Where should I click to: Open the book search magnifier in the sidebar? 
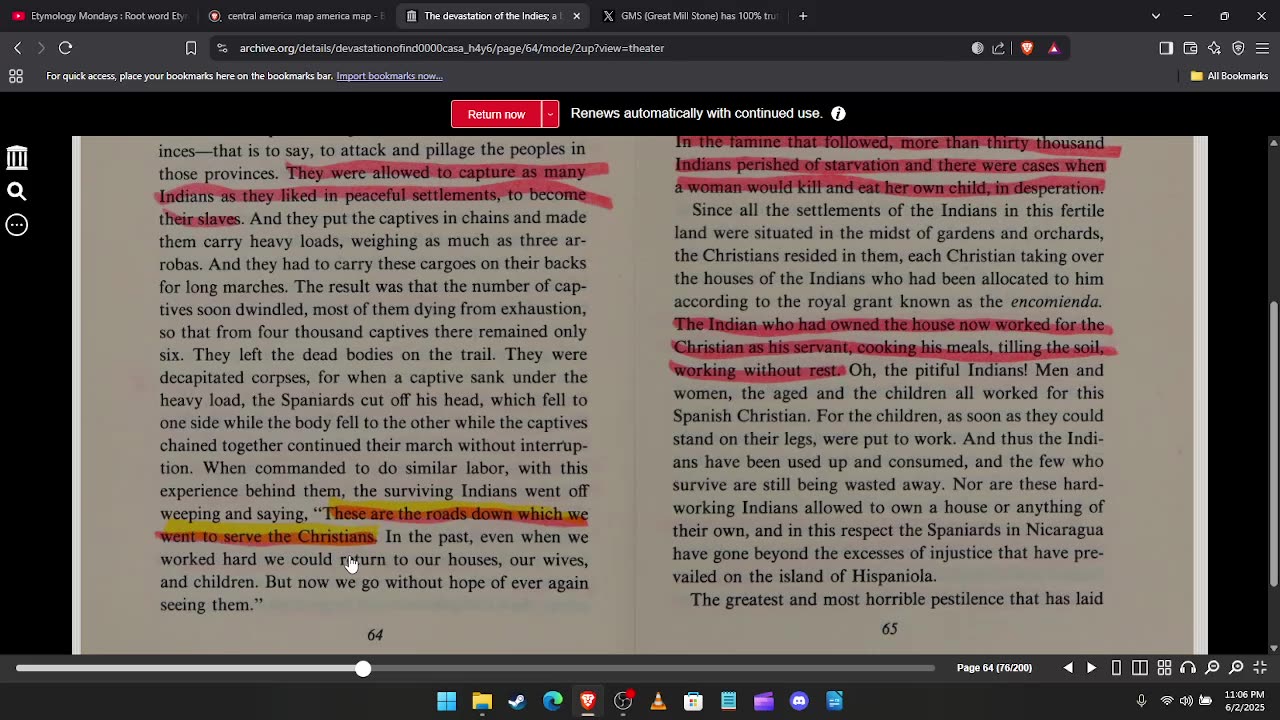pyautogui.click(x=17, y=191)
